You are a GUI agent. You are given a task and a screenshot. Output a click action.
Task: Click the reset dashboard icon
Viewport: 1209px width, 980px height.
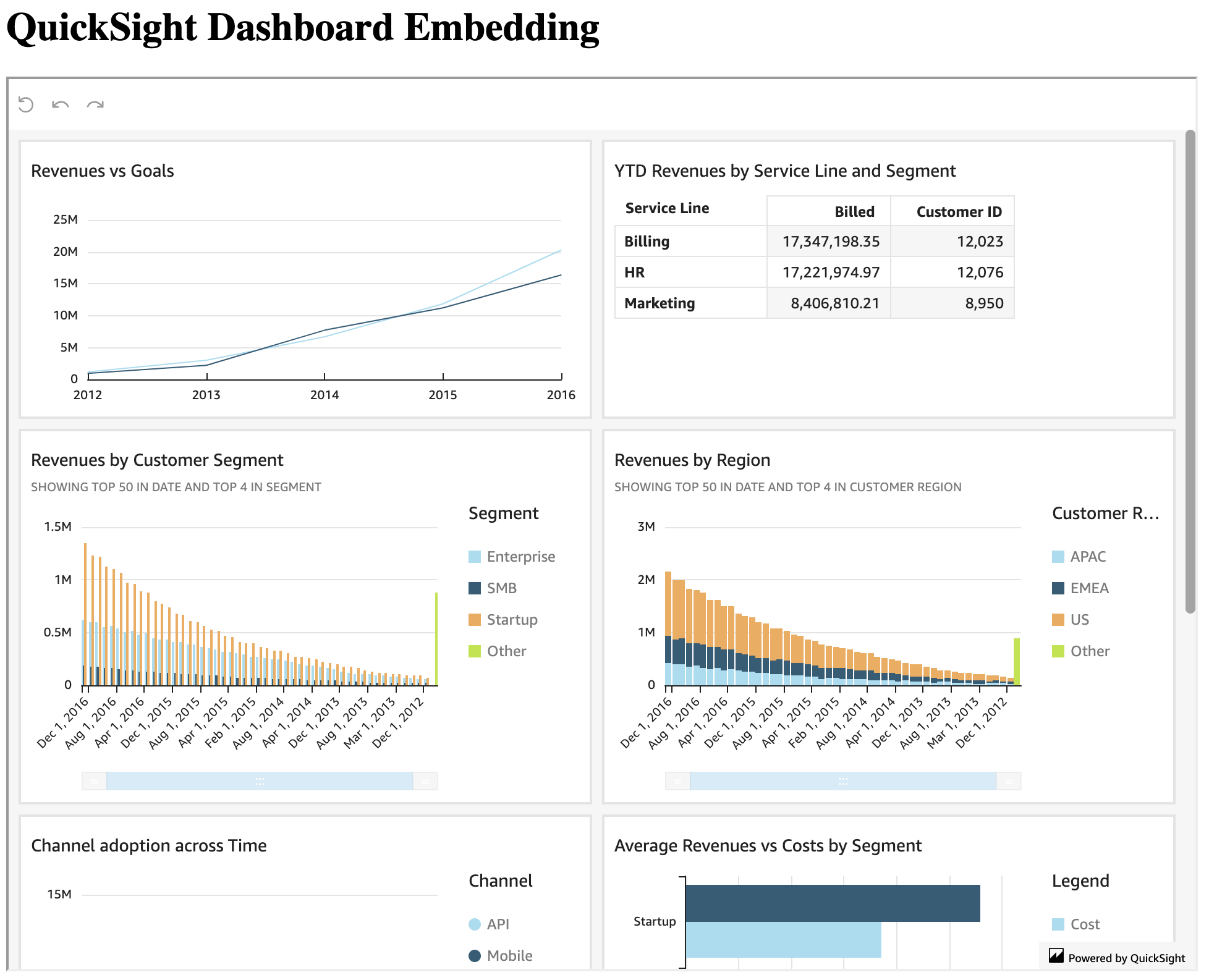(x=26, y=104)
